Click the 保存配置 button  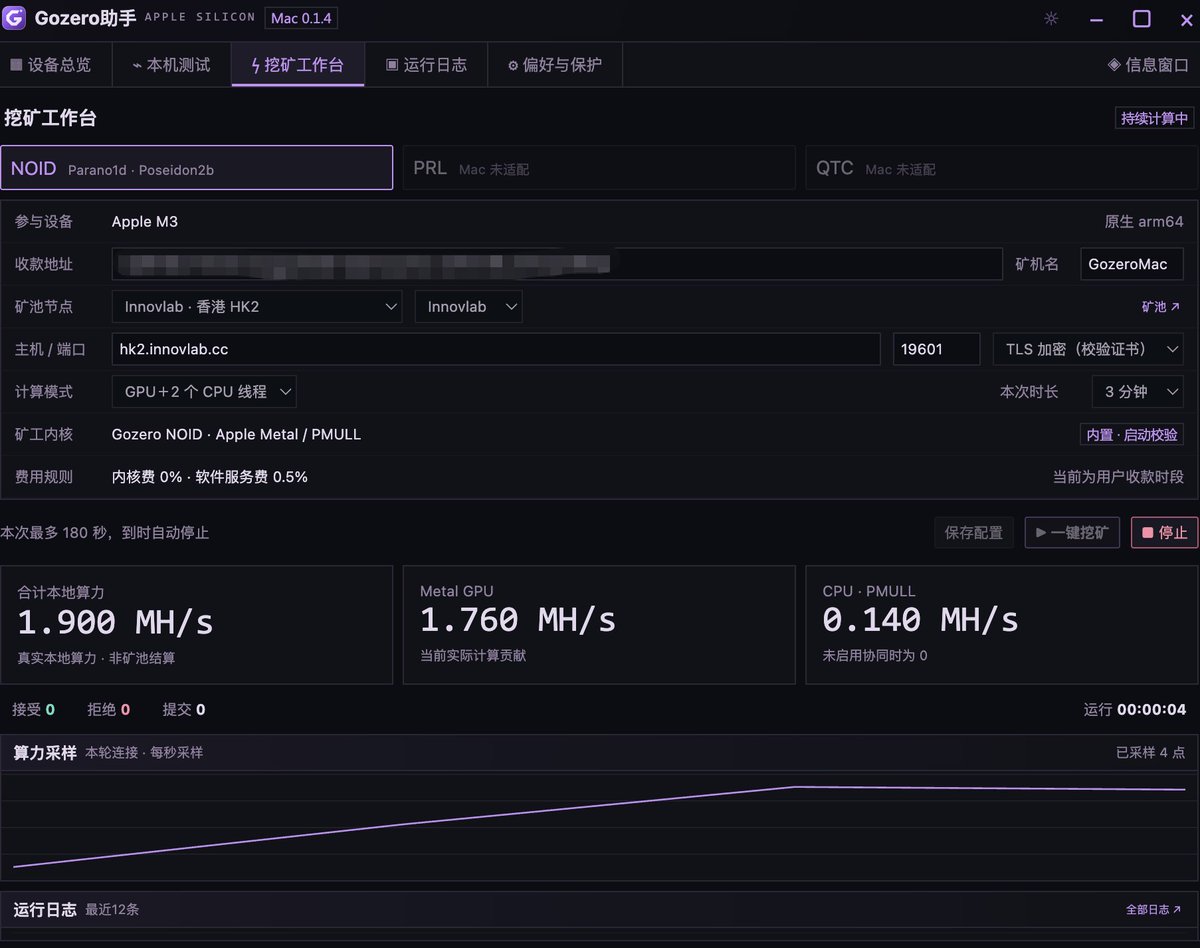[974, 533]
